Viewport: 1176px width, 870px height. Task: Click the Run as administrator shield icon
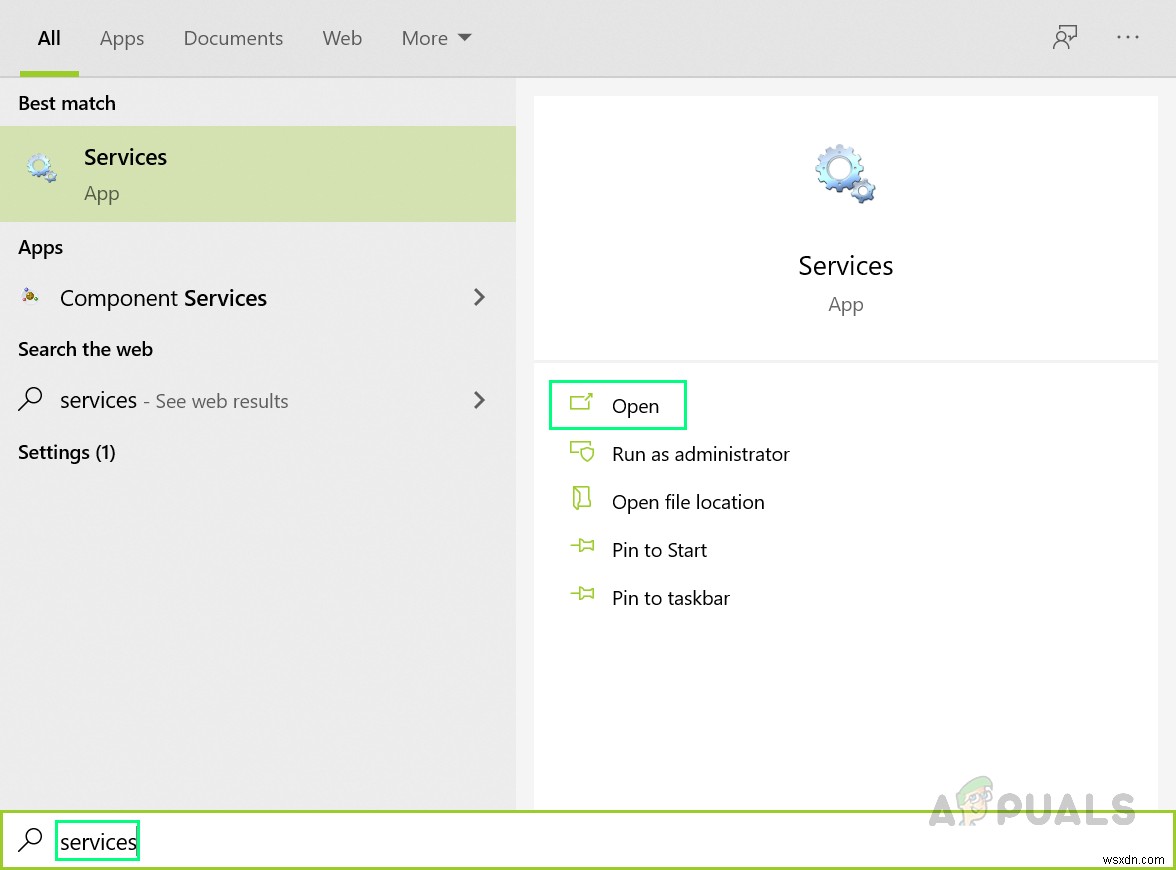pos(582,451)
